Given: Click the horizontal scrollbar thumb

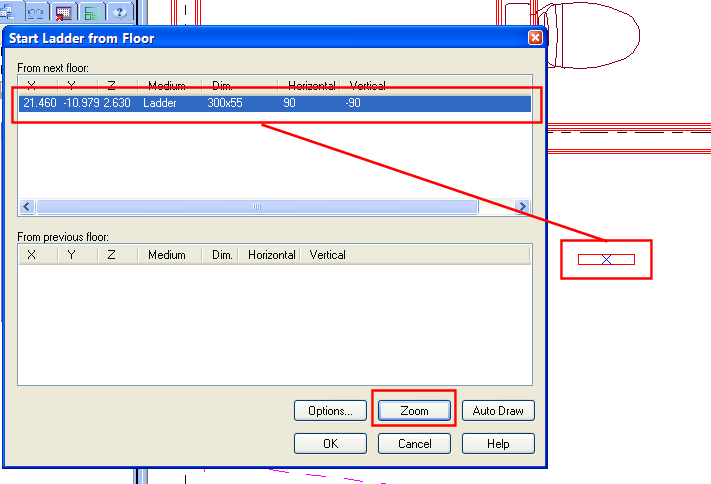Looking at the screenshot, I should pyautogui.click(x=256, y=207).
